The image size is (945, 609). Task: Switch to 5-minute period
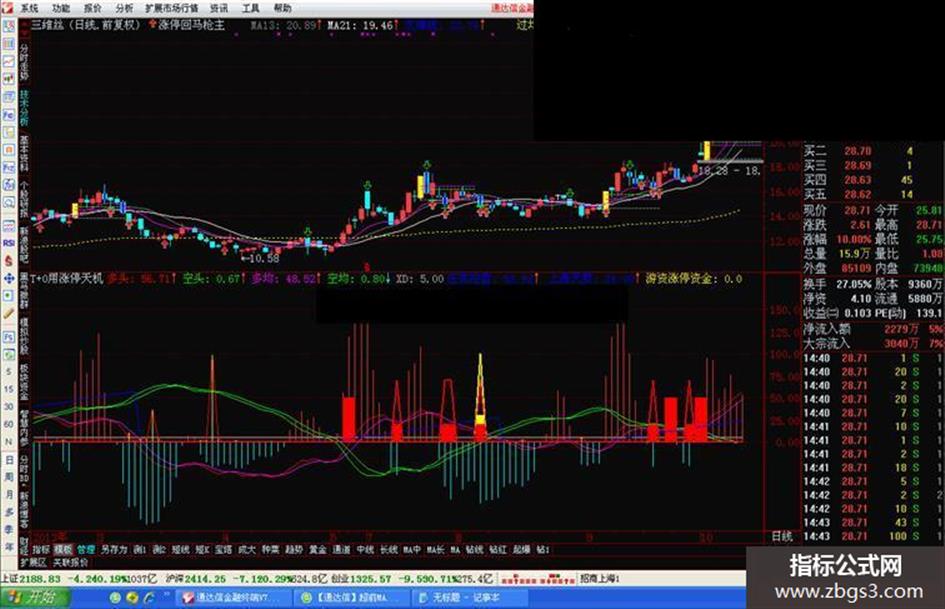[8, 371]
